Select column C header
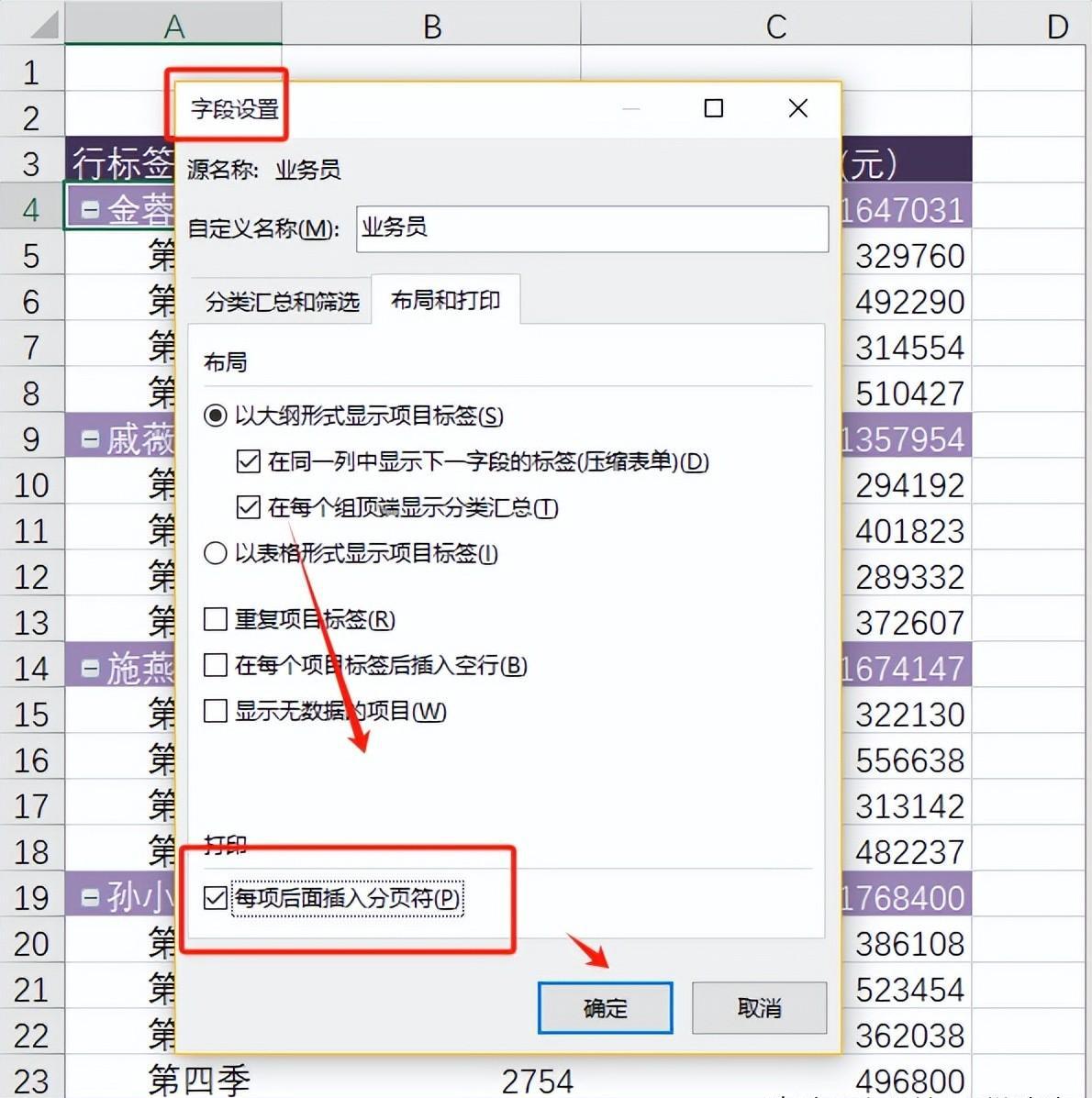Screen dimensions: 1092x1098 [x=776, y=23]
